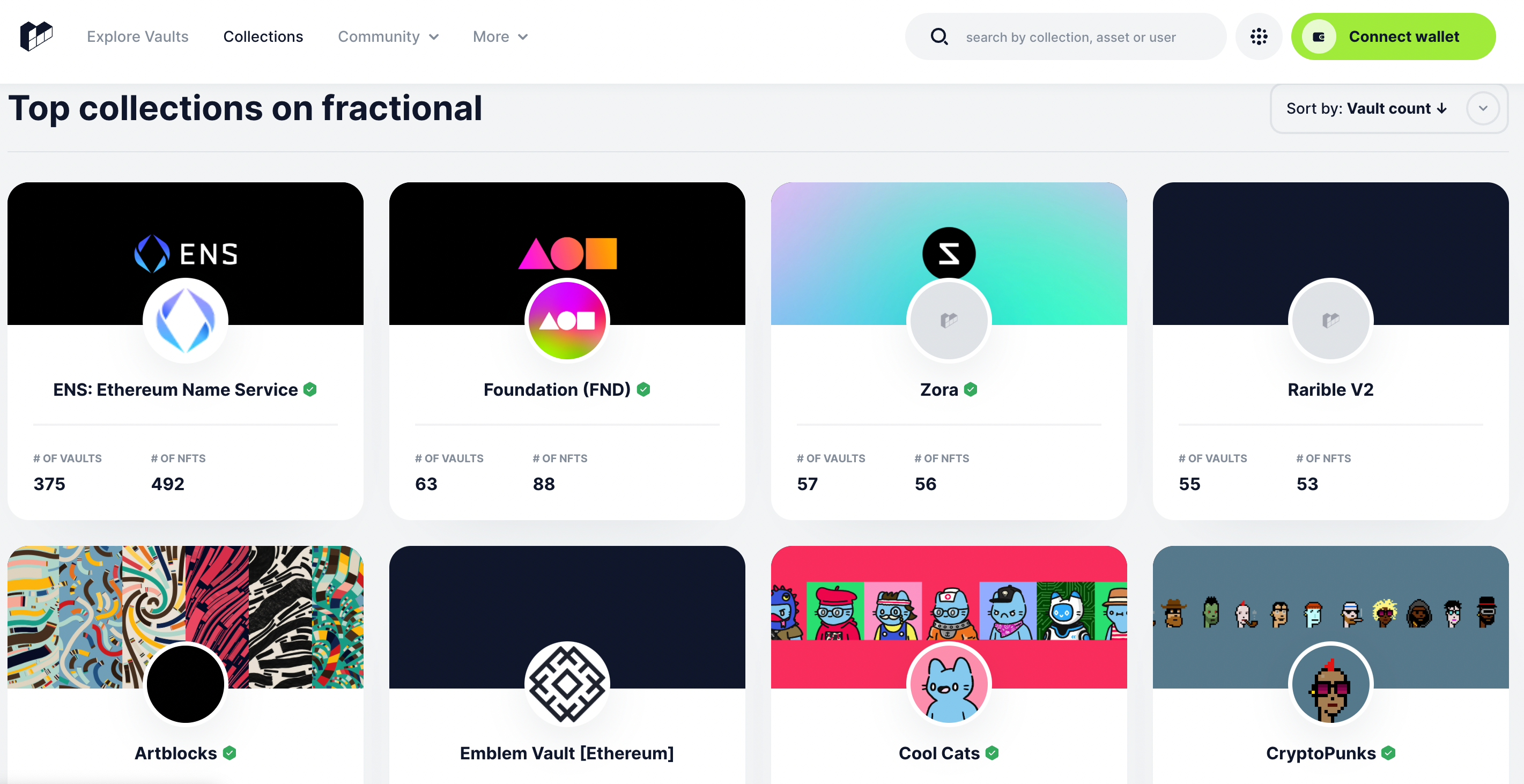The image size is (1524, 784).
Task: Click the search magnifier icon
Action: click(x=939, y=36)
